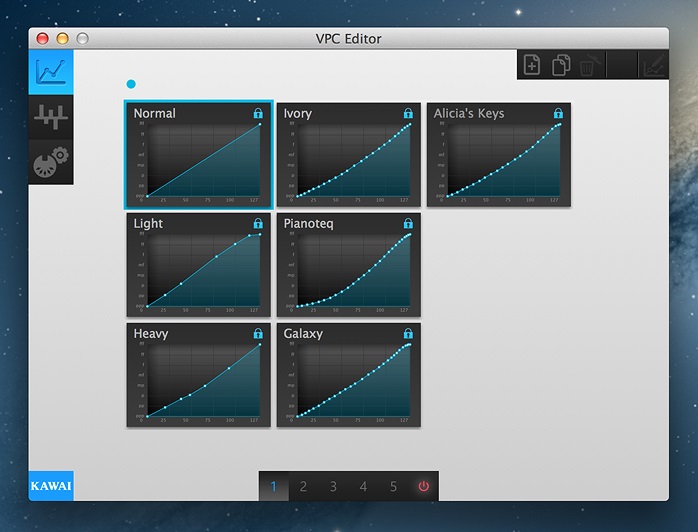
Task: Open the MIDI settings sidebar tab
Action: pos(51,162)
